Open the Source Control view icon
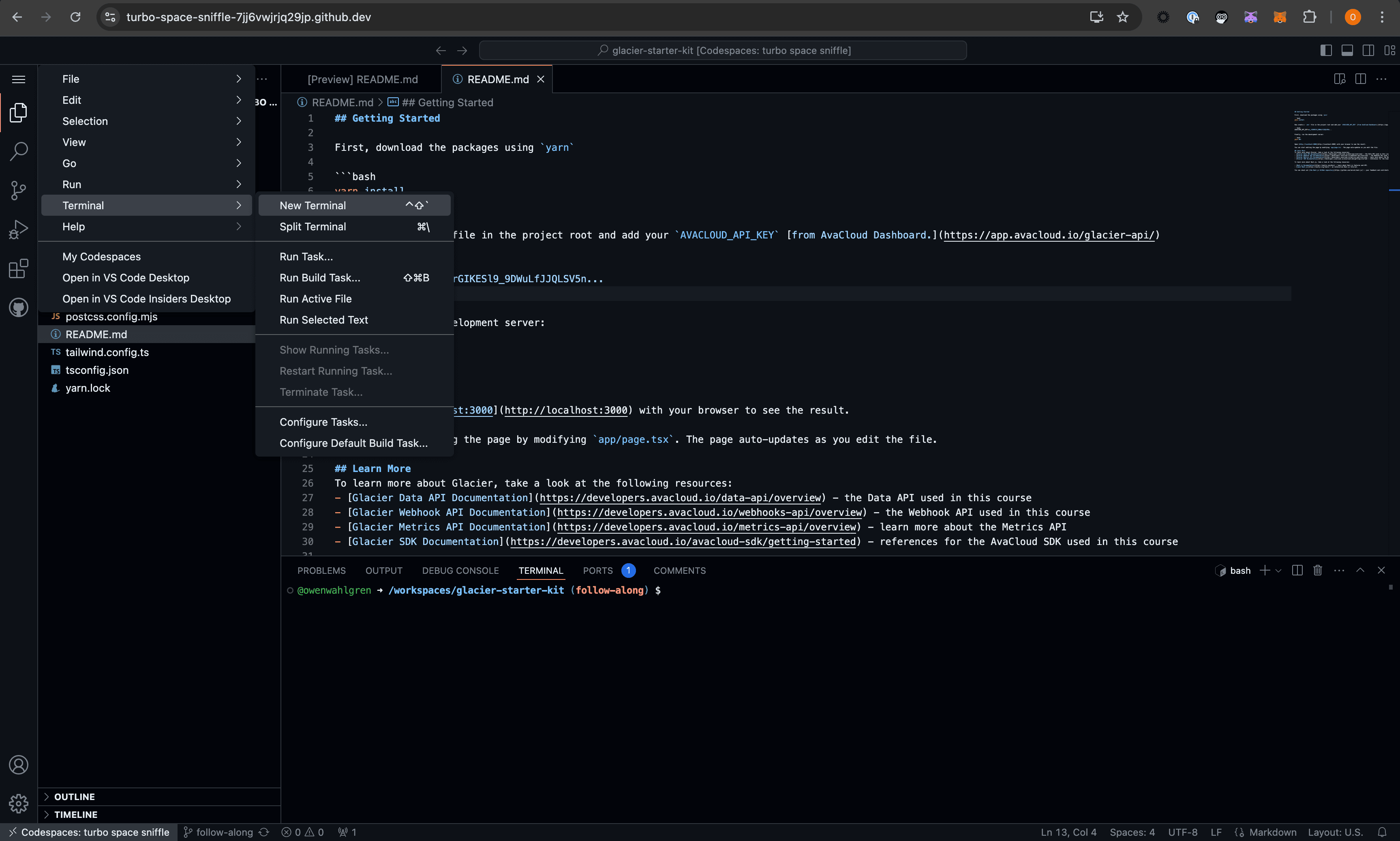Image resolution: width=1400 pixels, height=841 pixels. coord(19,191)
